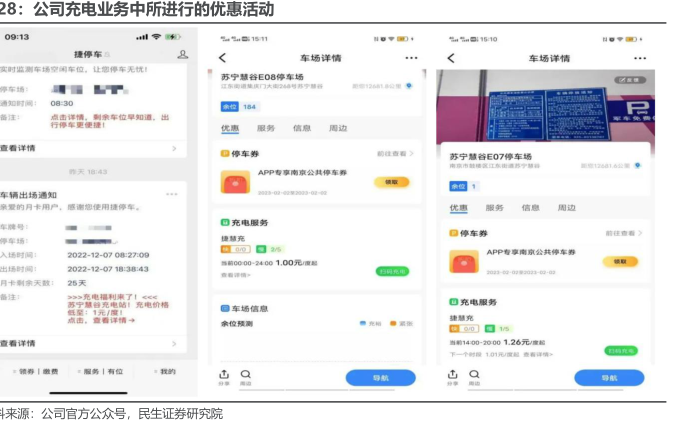
Task: Switch to 服务 tab on E08 screen
Action: click(266, 129)
